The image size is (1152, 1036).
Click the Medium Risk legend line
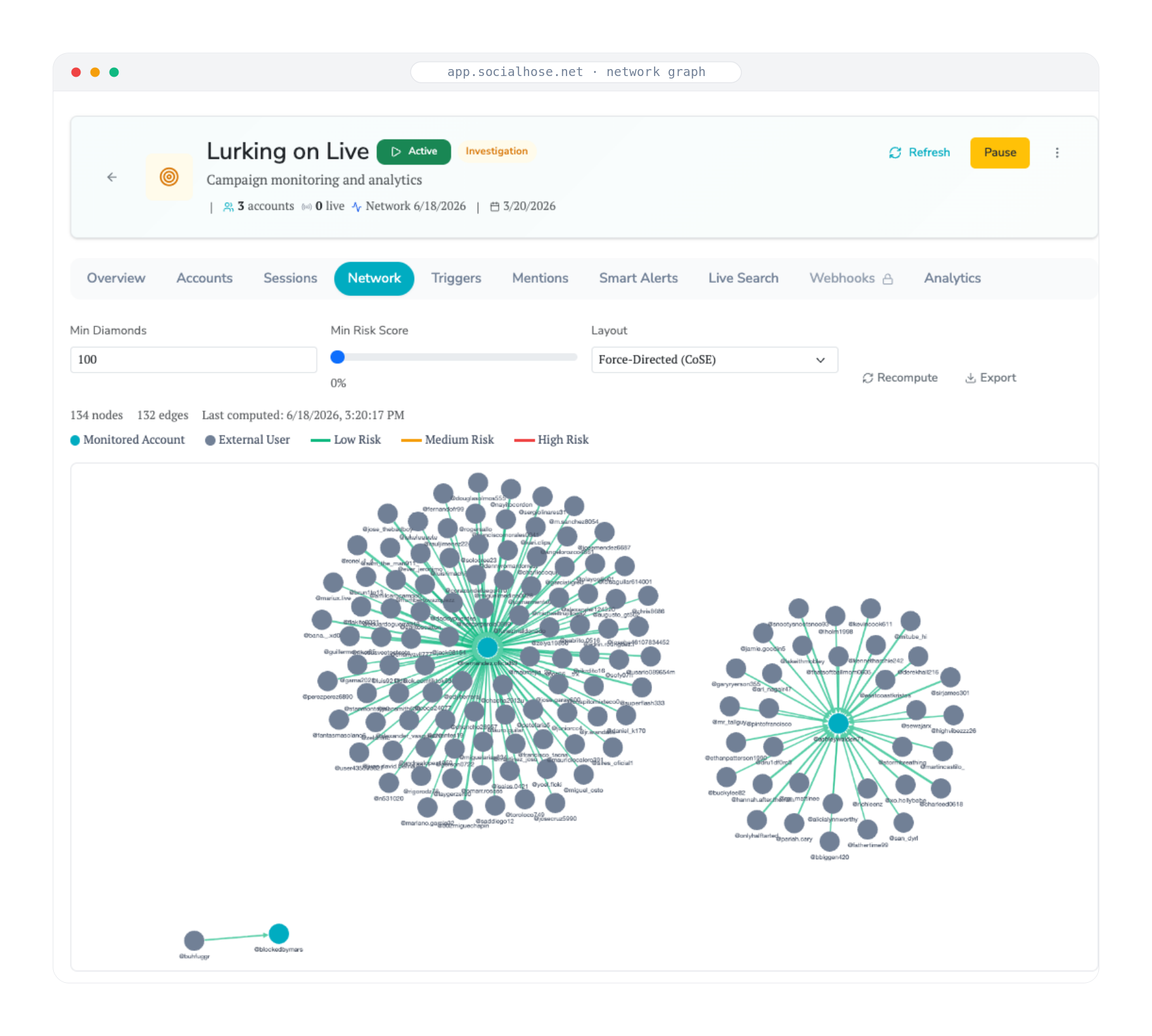411,440
